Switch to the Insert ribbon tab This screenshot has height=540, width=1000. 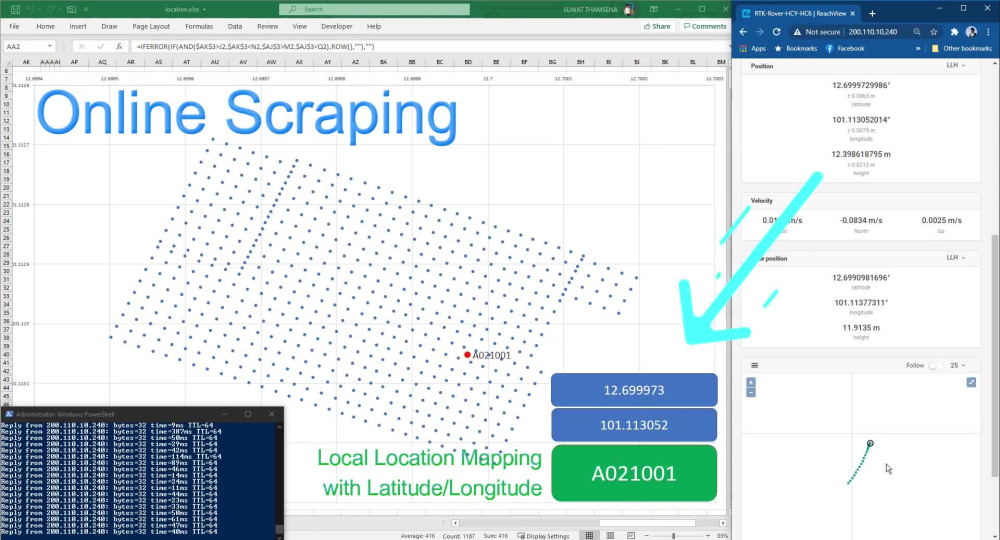pos(78,27)
